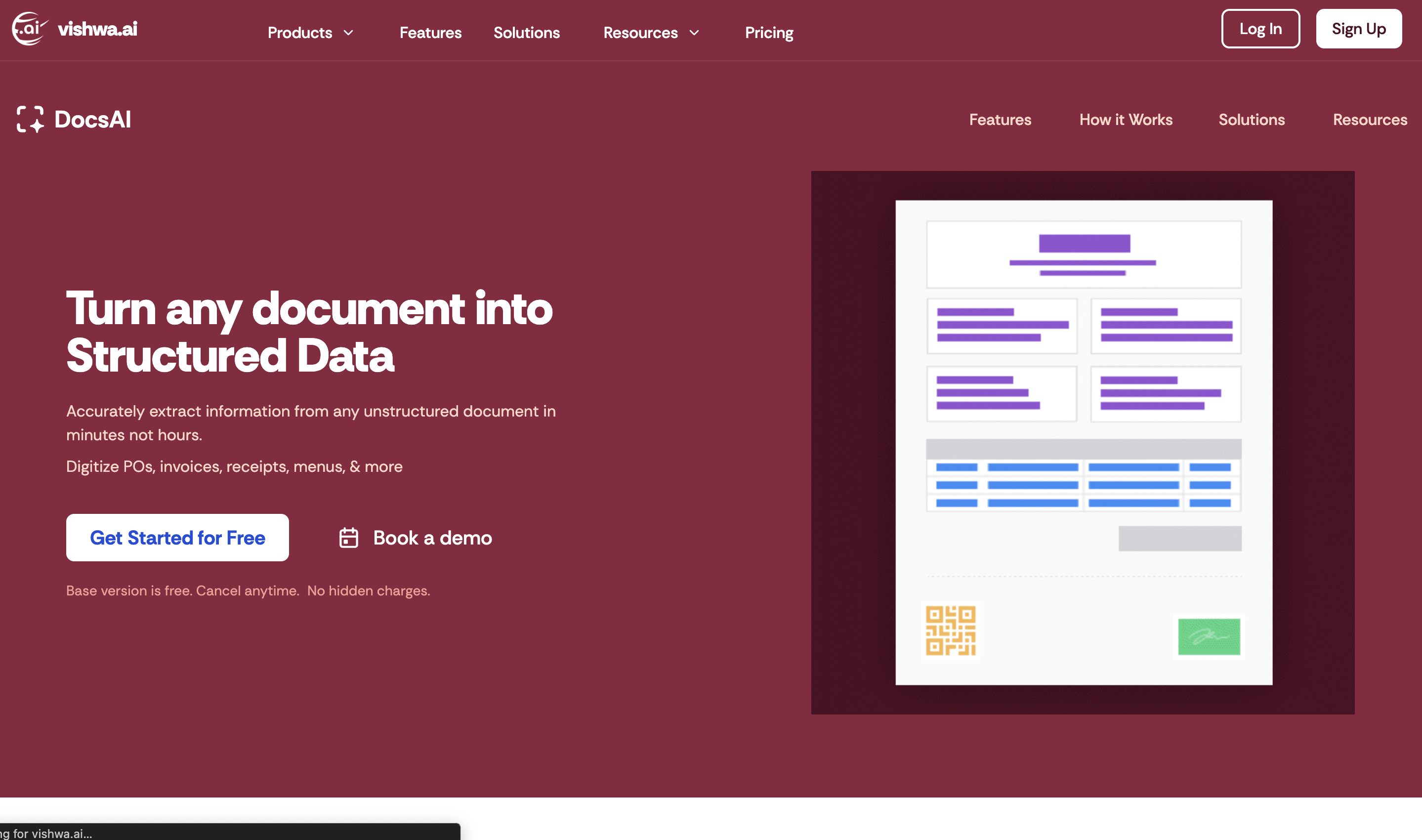Click the "Turn any document into Structured Data" heading
This screenshot has height=840, width=1422.
(309, 332)
